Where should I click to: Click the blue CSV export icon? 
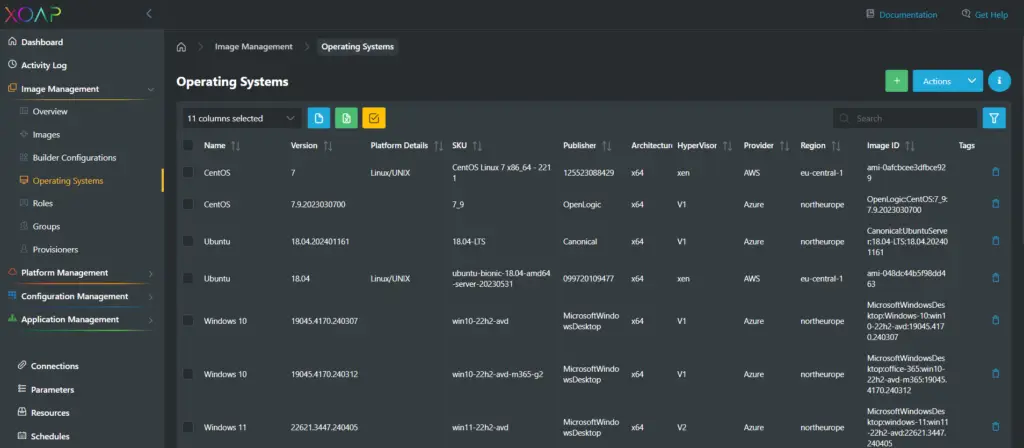[x=319, y=118]
